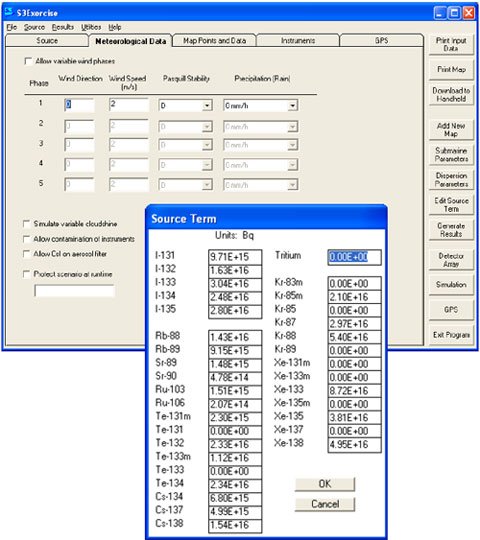
Task: Switch to the GPS tab
Action: [382, 41]
